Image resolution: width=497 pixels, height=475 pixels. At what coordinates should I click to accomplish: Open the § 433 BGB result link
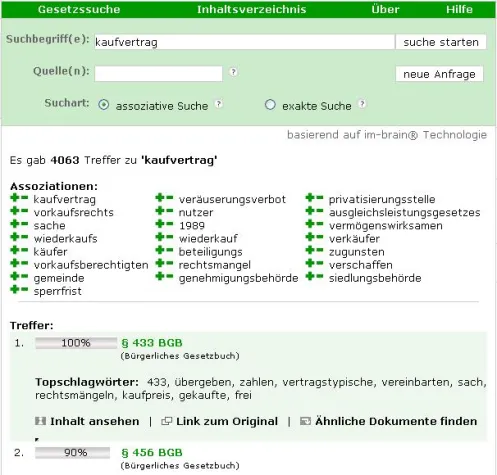(152, 343)
